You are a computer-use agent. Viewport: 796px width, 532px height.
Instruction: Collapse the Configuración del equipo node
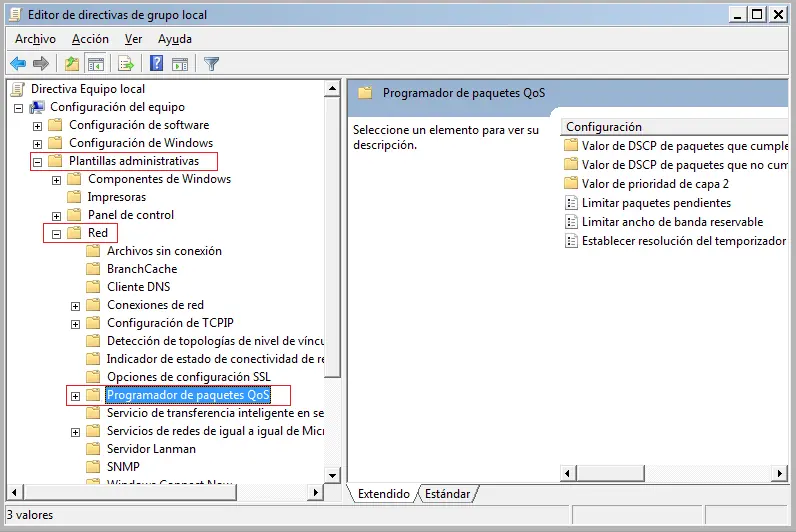tap(19, 108)
